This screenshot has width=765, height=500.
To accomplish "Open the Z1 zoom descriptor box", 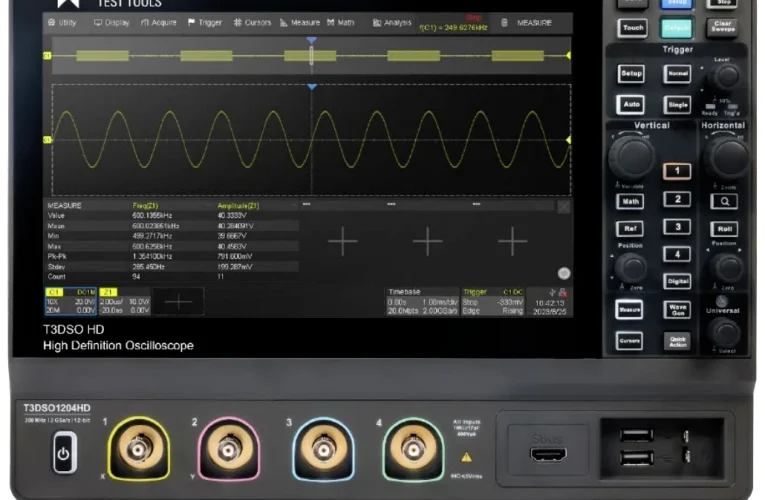I will [124, 301].
